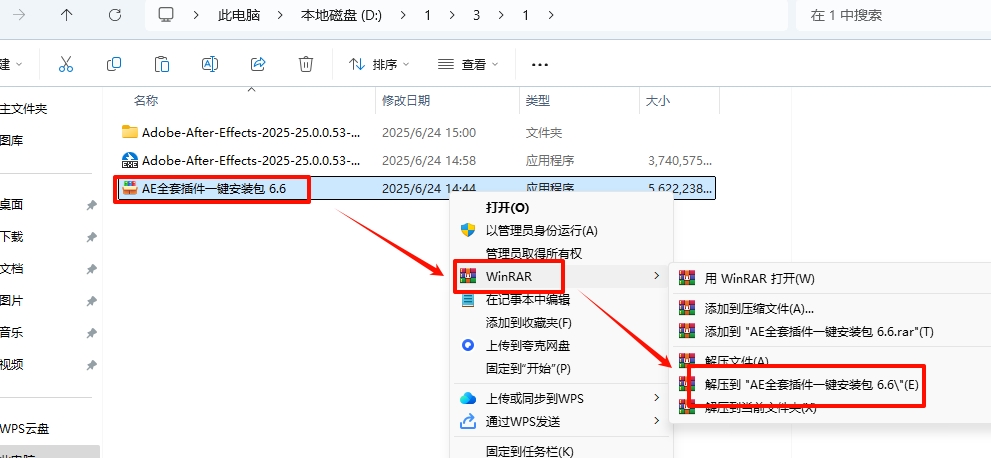Expand the WinRAR submenu arrow

[657, 276]
